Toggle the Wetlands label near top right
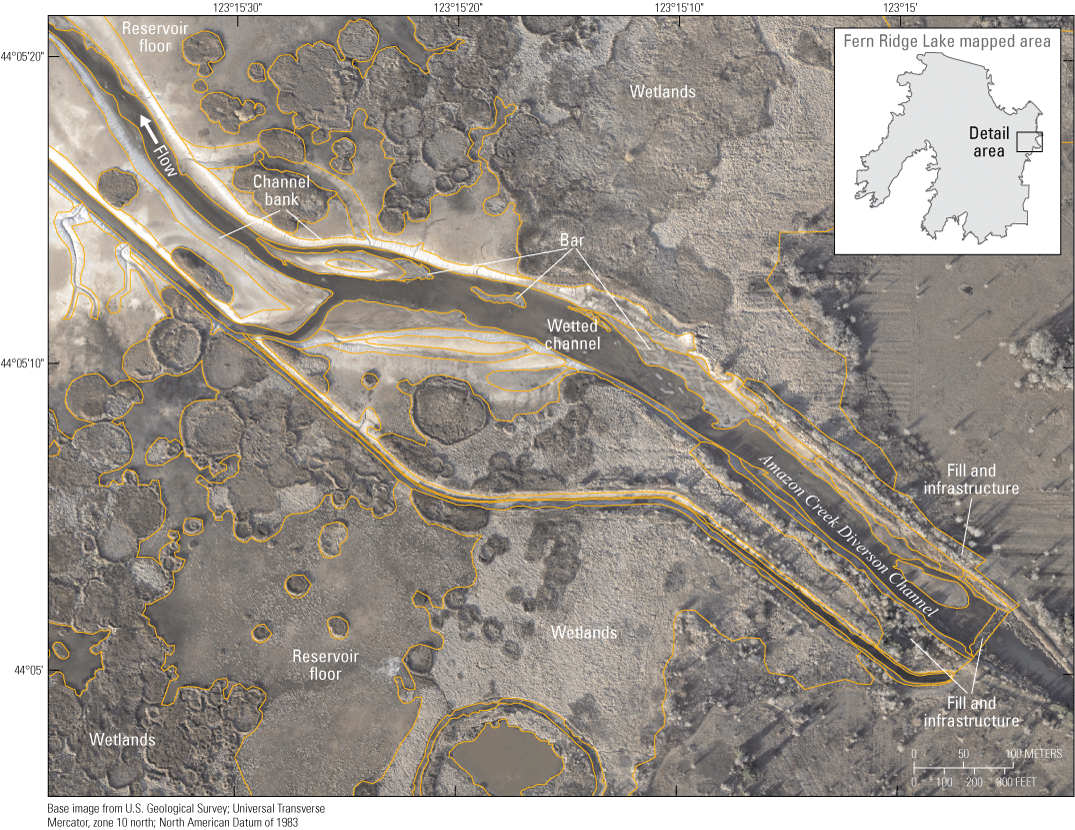Image resolution: width=1075 pixels, height=830 pixels. point(663,91)
